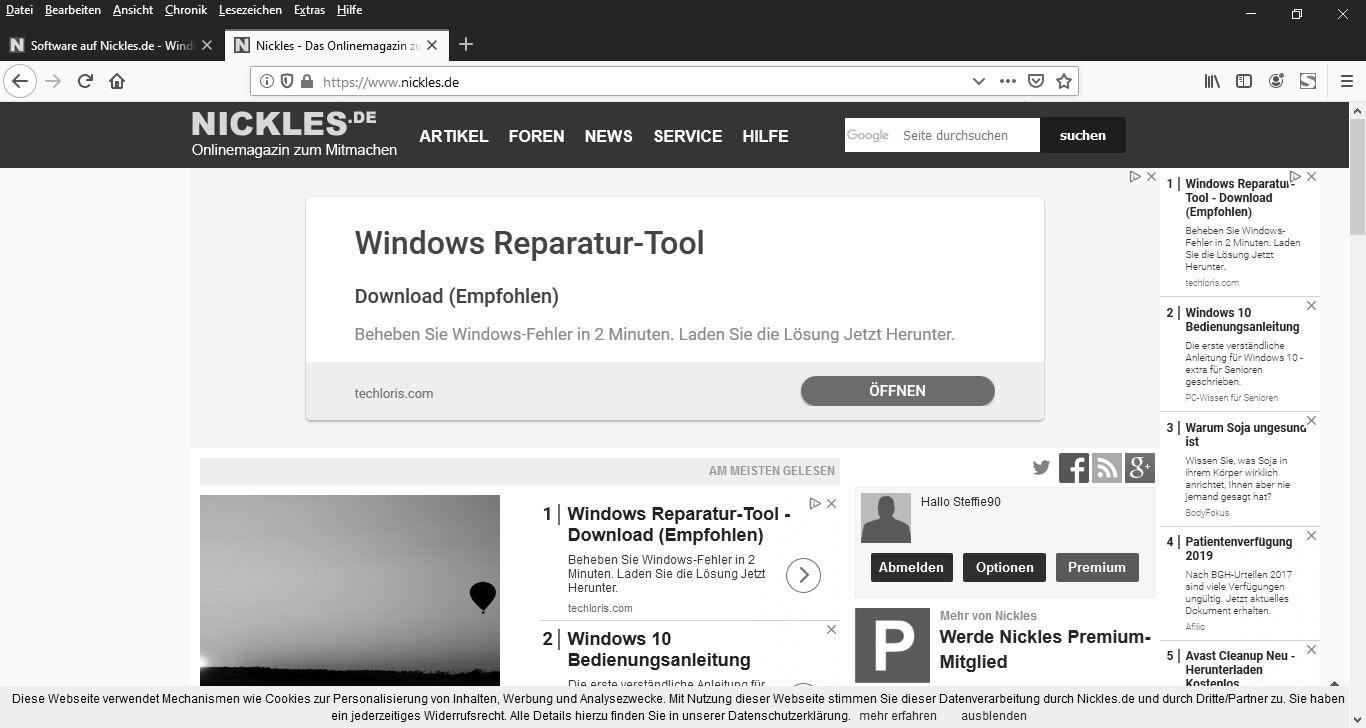Viewport: 1366px width, 728px height.
Task: Open the Datei menu
Action: 19,10
